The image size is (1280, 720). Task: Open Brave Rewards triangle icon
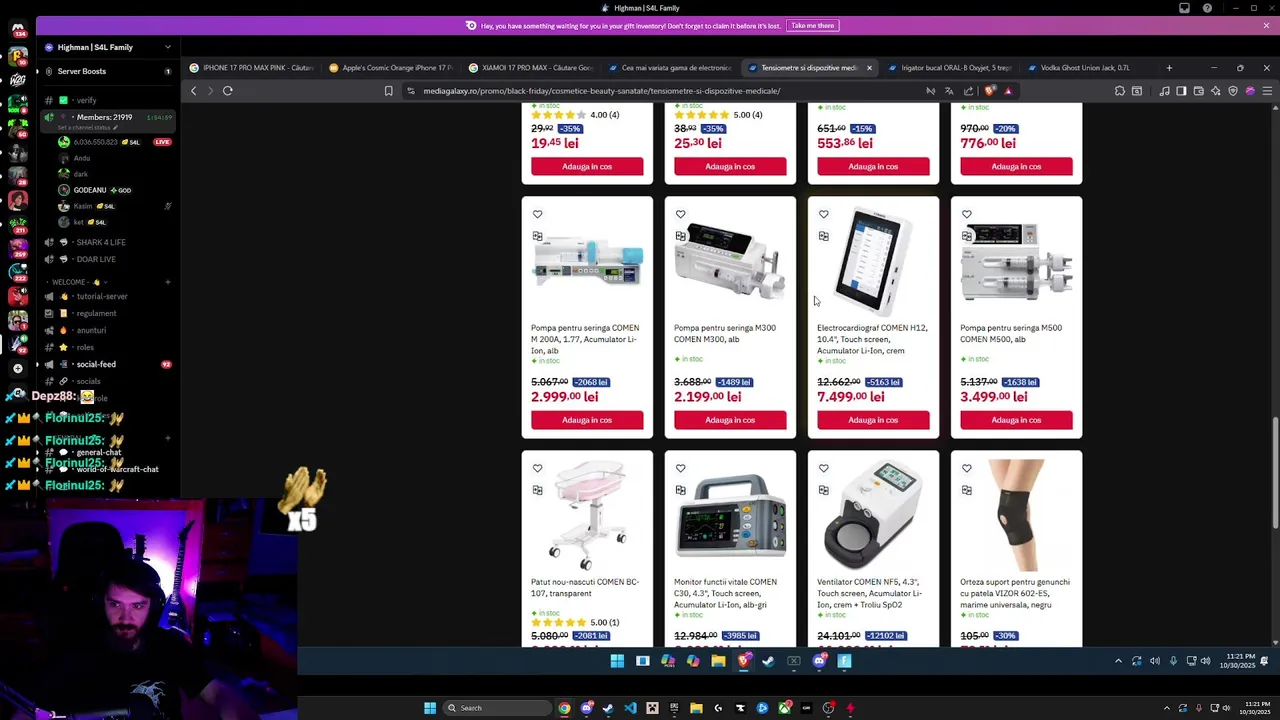coord(1008,91)
